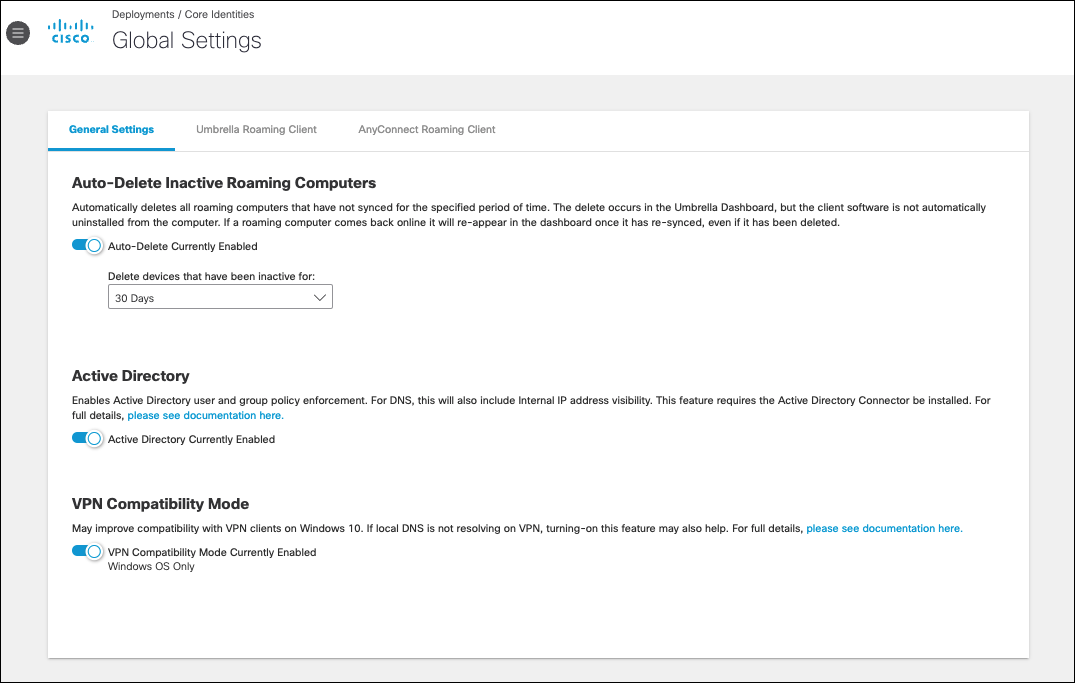
Task: Select the General Settings tab
Action: [111, 130]
